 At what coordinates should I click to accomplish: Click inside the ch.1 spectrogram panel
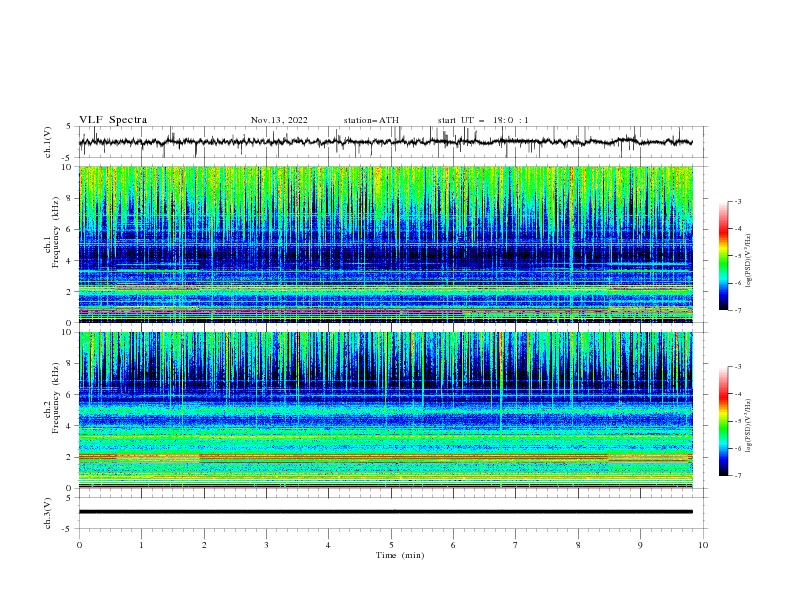pos(386,244)
